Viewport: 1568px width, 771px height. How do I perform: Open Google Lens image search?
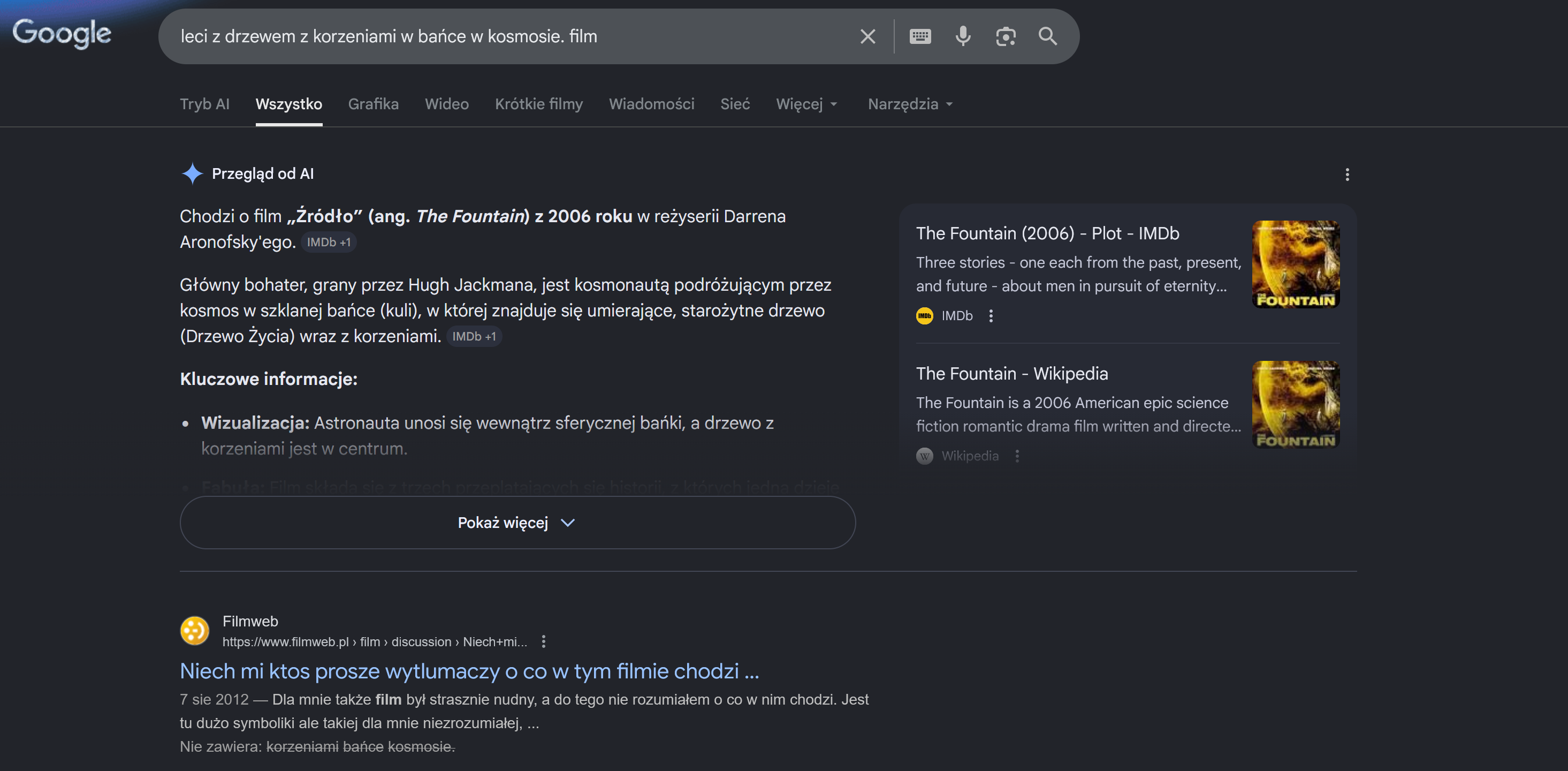tap(1006, 36)
